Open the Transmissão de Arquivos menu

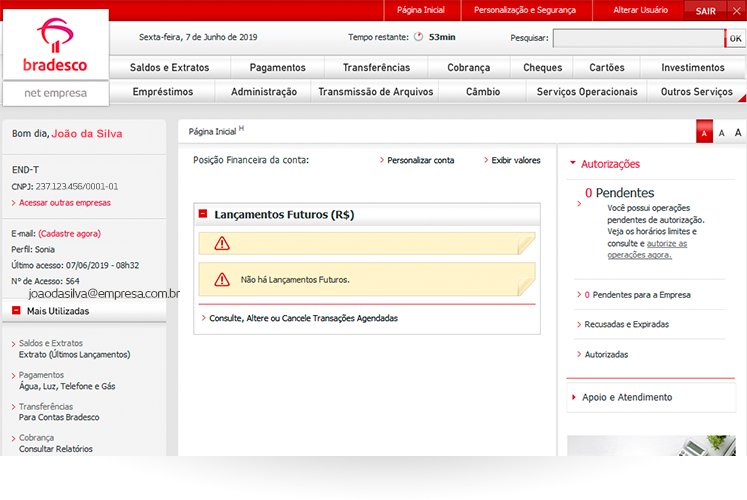[375, 92]
